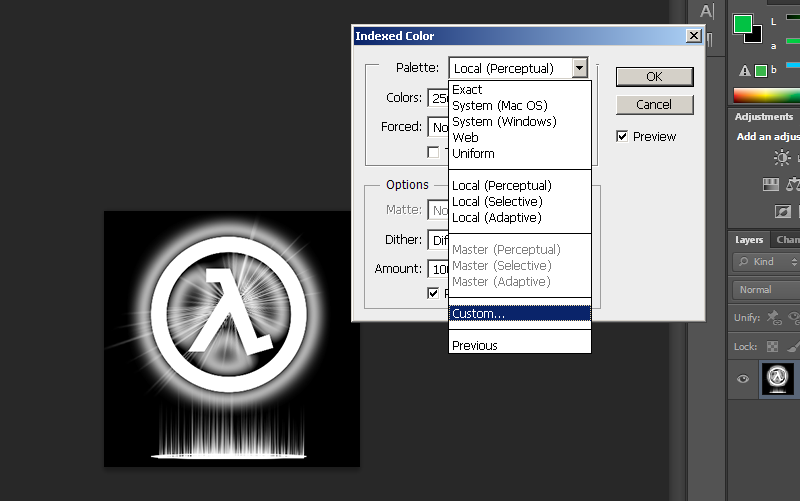Add a Color Balance scales adjustment

[x=793, y=184]
